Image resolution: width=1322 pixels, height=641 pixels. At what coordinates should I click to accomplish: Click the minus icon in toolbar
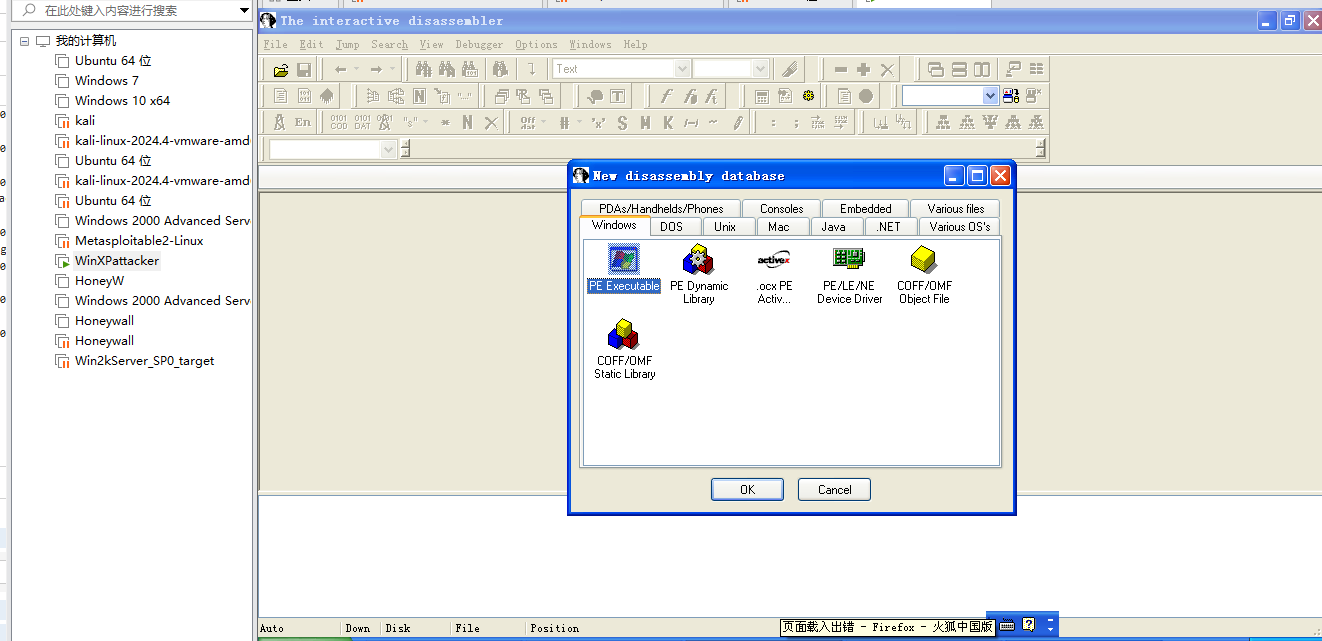[840, 69]
